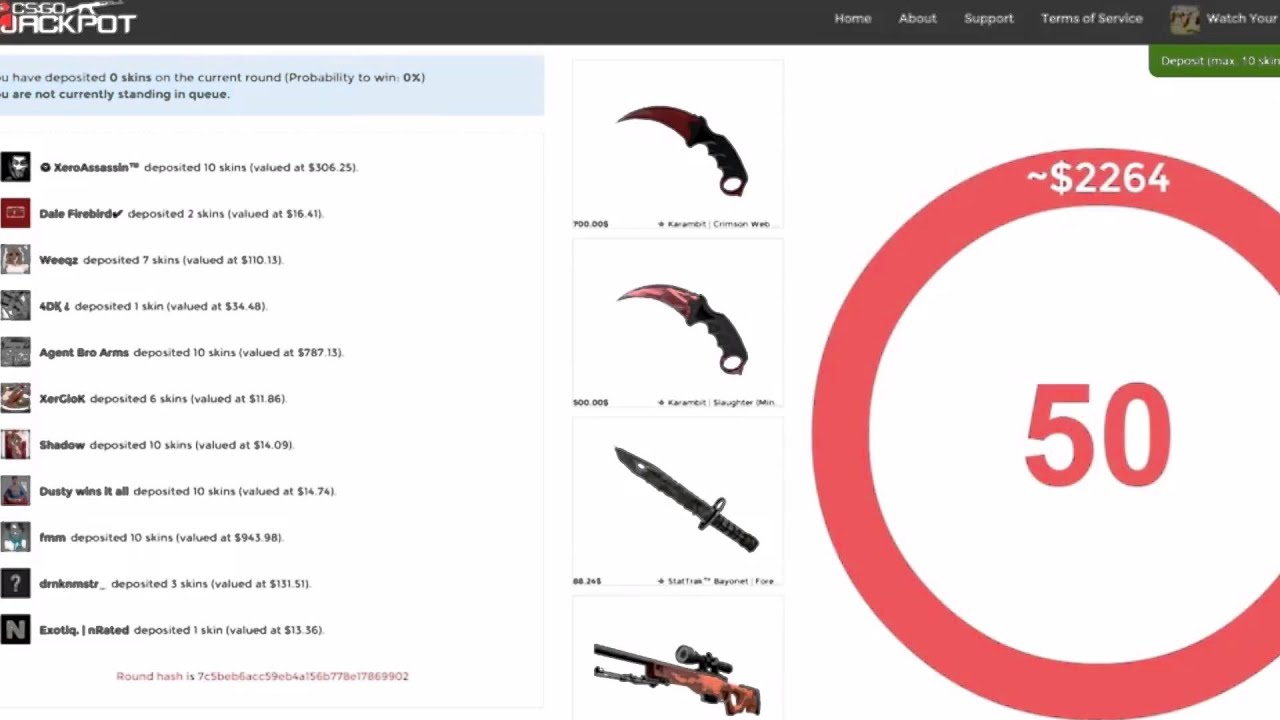The width and height of the screenshot is (1280, 720).
Task: Open Agent Bro Arms player name
Action: [x=84, y=352]
